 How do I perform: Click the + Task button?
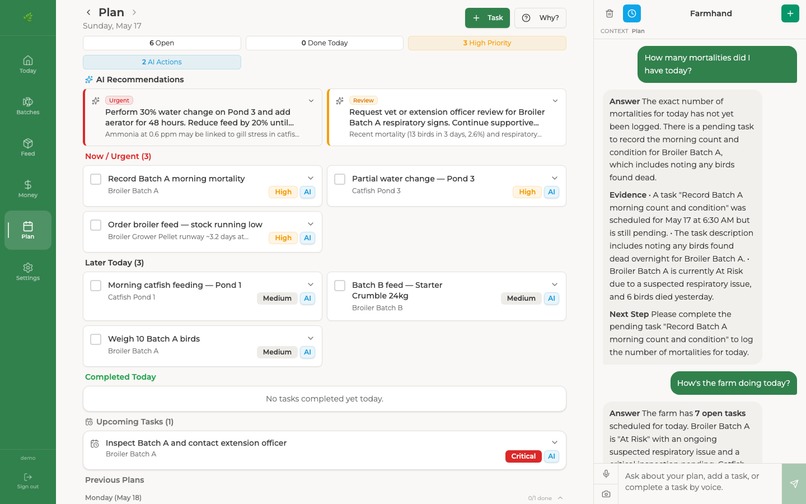coord(487,18)
